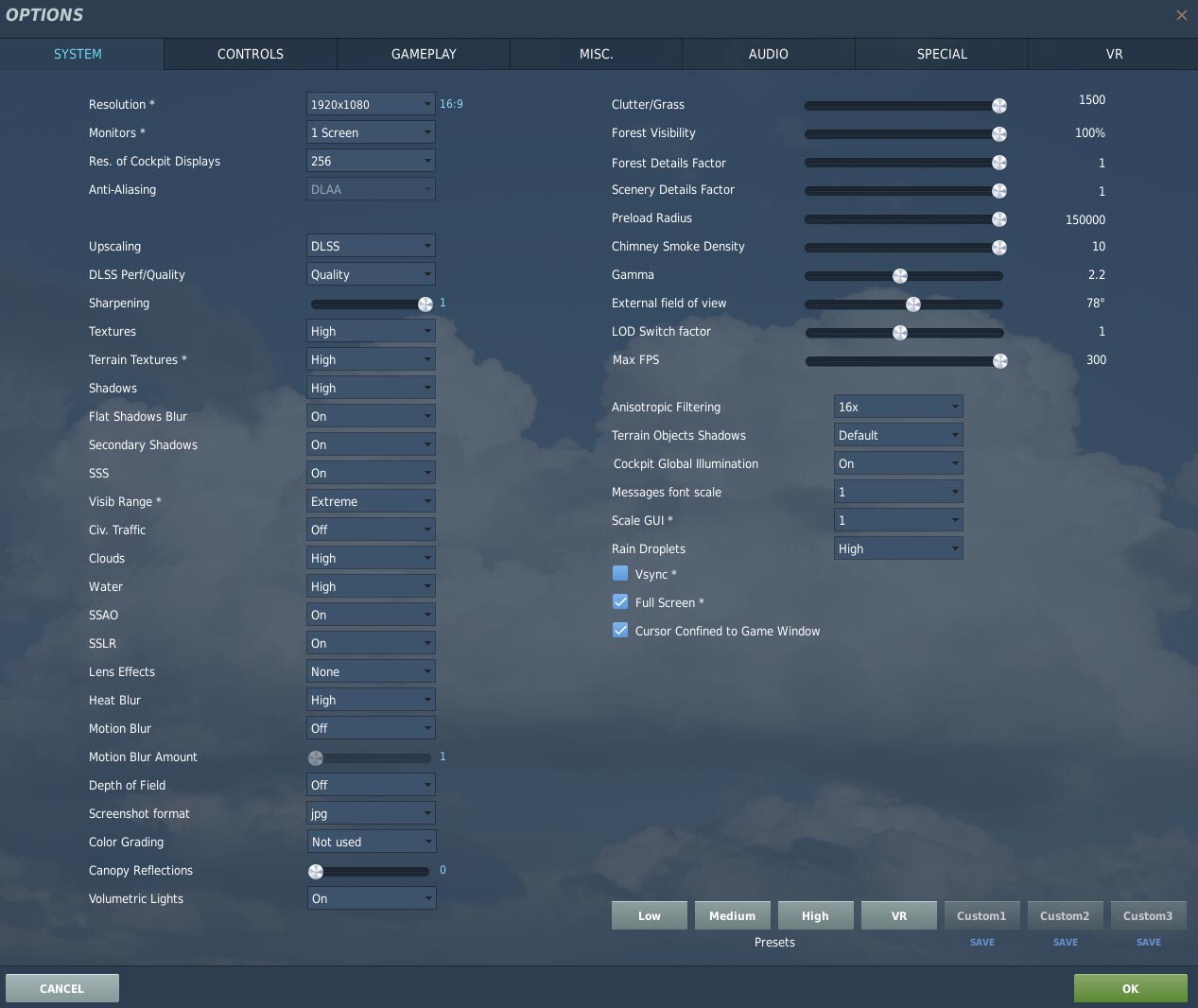
Task: Go to the MISC. tab
Action: (x=596, y=54)
